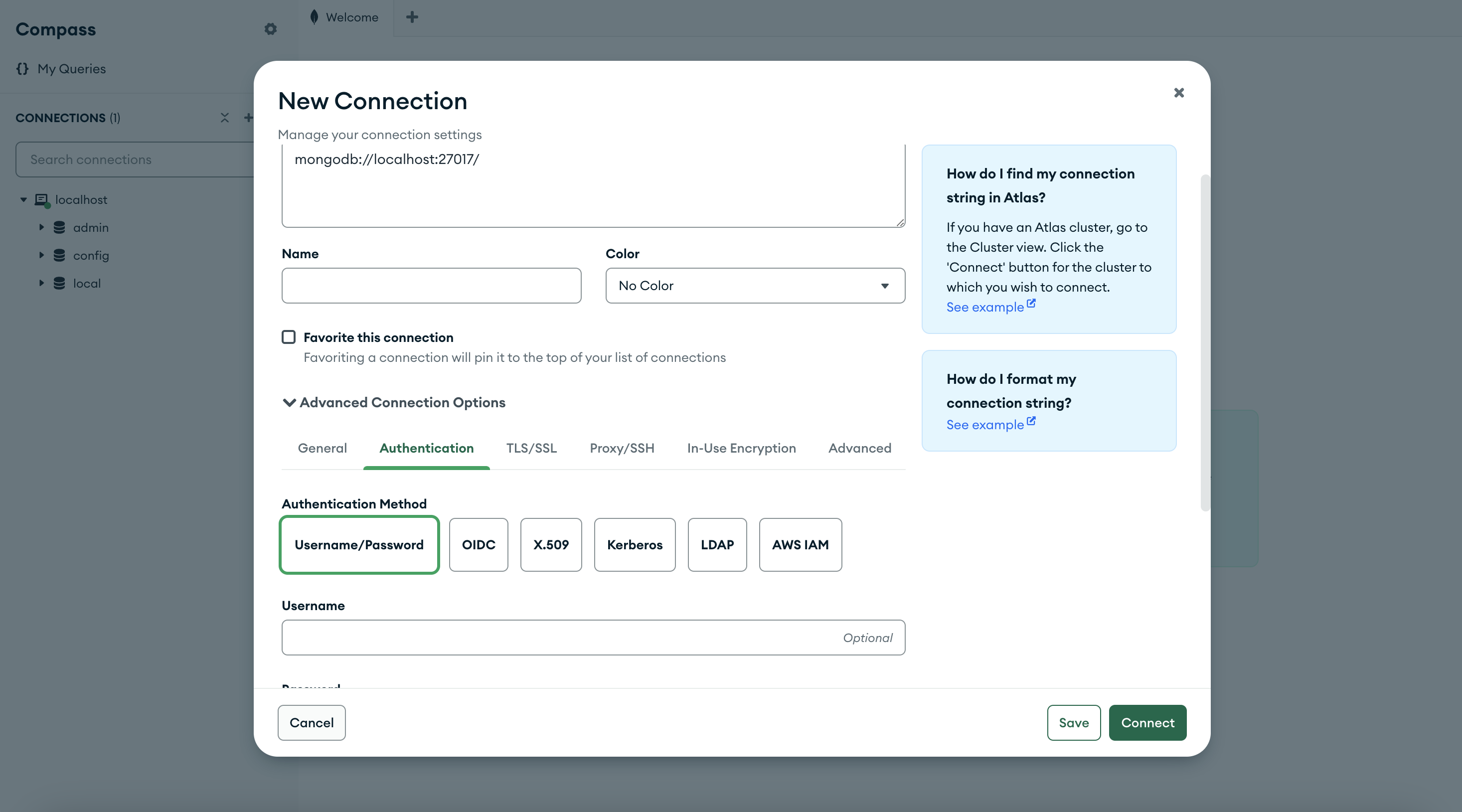Click the dialog vertical scrollbar
Screen dimensions: 1462x812
[1205, 343]
